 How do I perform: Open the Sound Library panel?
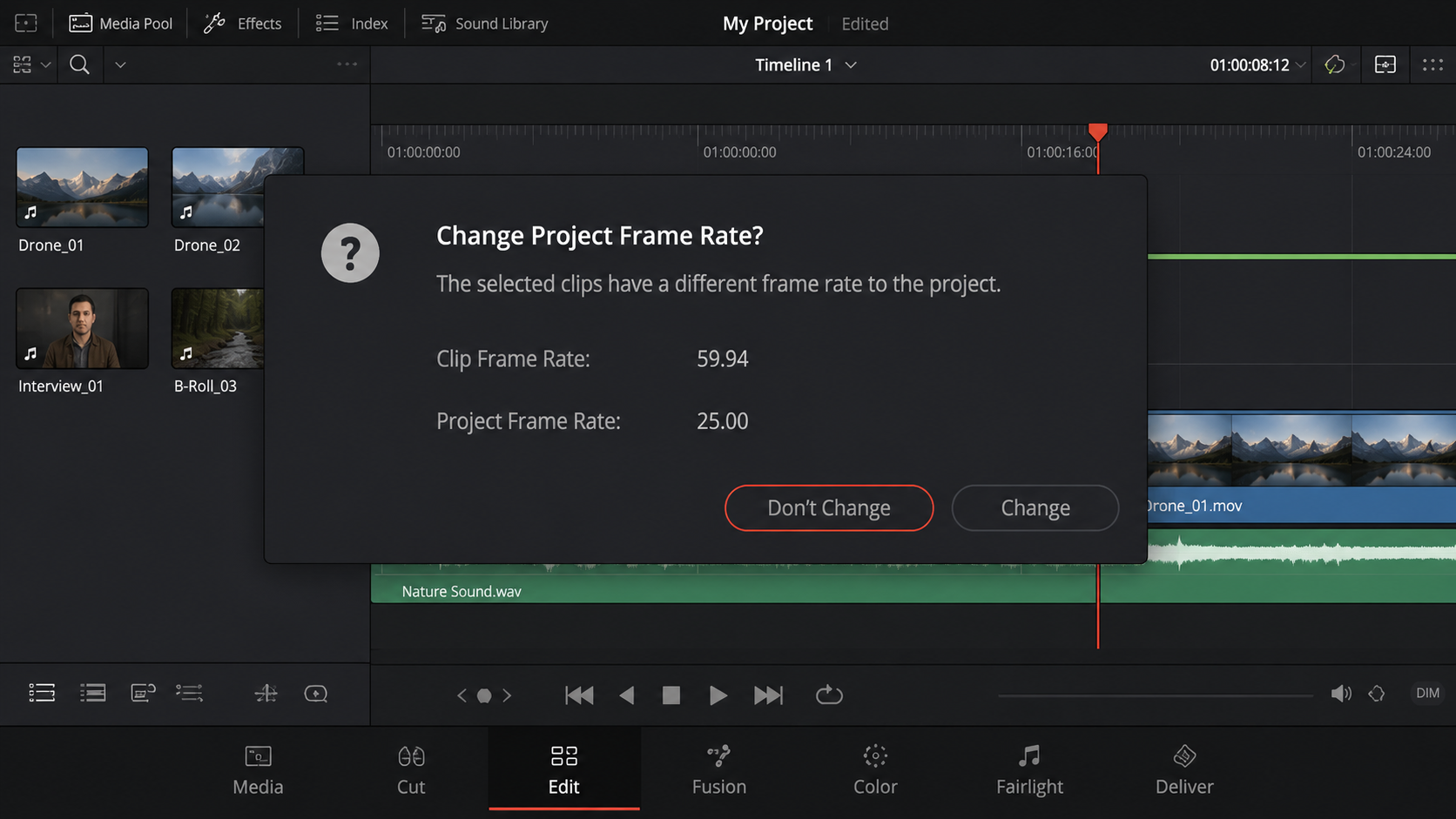pyautogui.click(x=484, y=23)
